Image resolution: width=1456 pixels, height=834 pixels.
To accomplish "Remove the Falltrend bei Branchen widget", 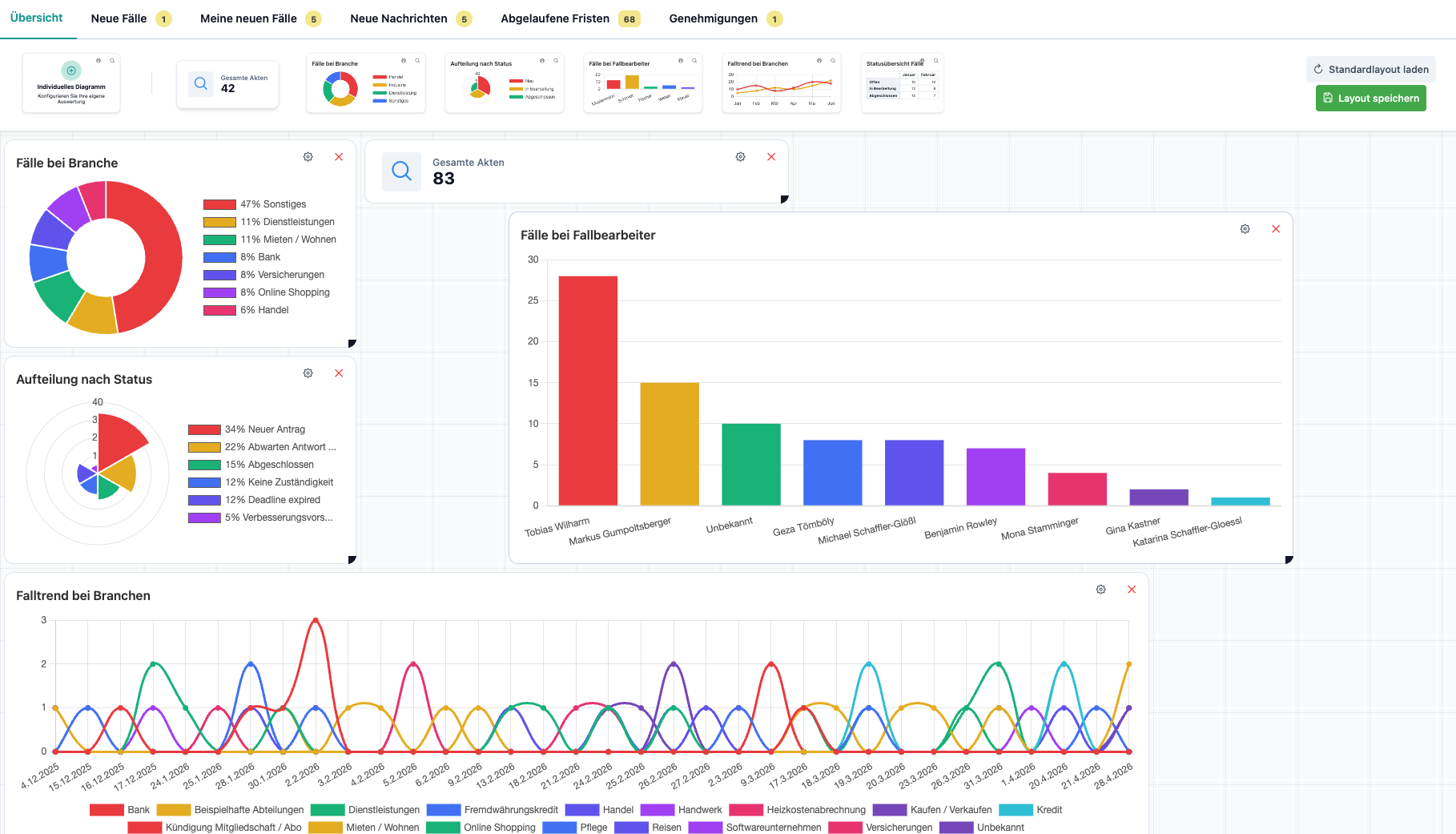I will (1132, 590).
